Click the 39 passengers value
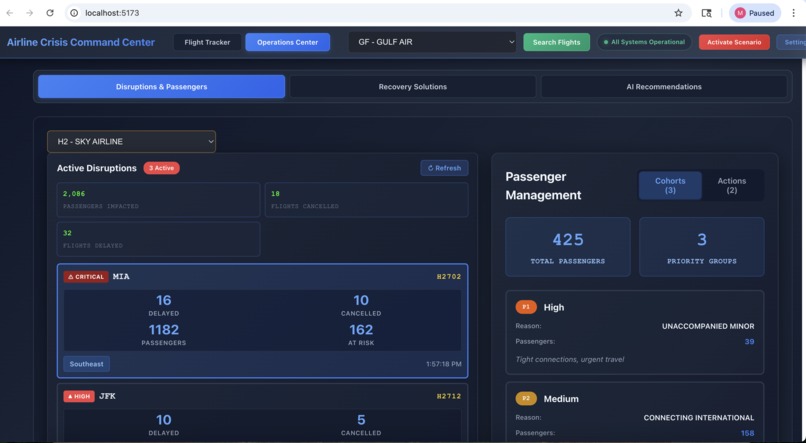 pos(749,342)
